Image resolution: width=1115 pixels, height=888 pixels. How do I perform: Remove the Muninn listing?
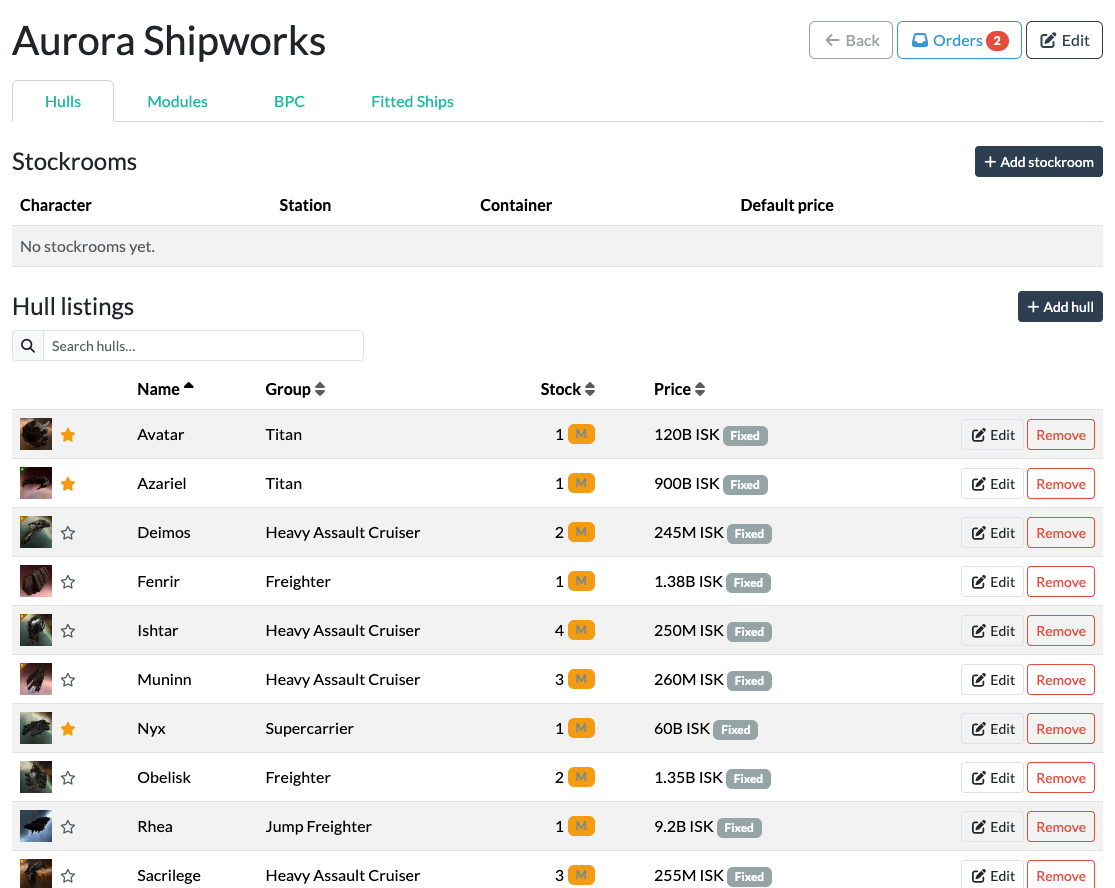click(x=1060, y=680)
